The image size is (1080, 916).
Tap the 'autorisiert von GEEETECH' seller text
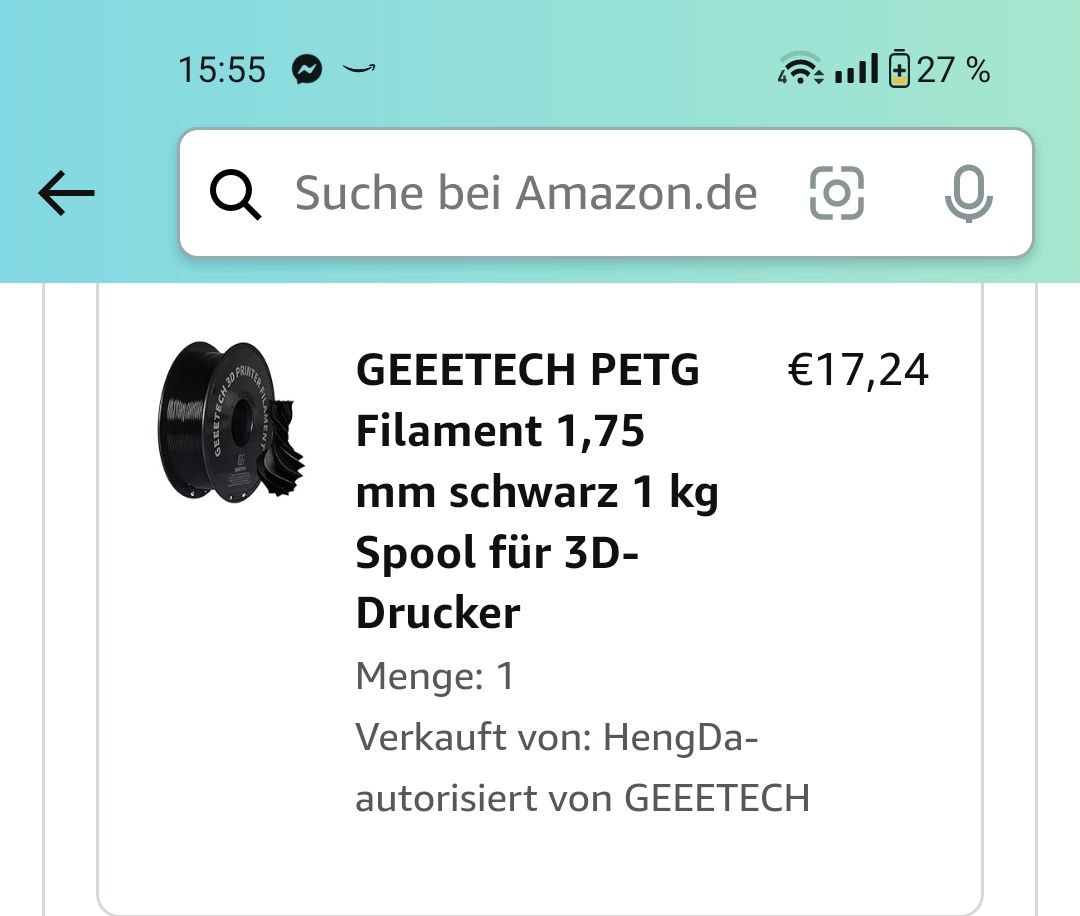click(582, 799)
